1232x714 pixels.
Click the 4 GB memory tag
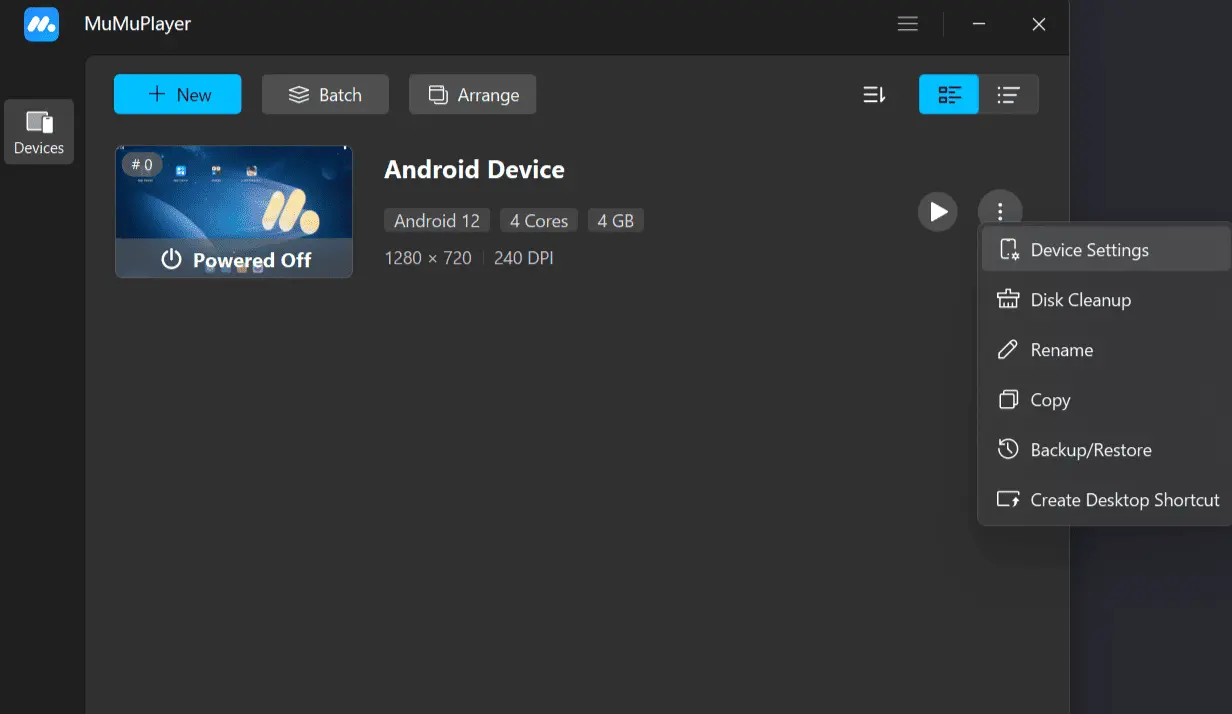point(616,221)
